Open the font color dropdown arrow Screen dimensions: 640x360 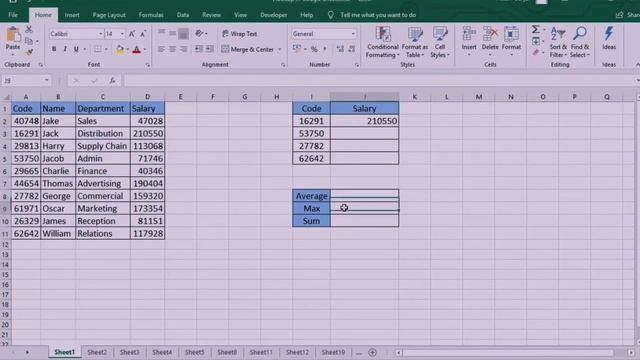click(x=144, y=50)
